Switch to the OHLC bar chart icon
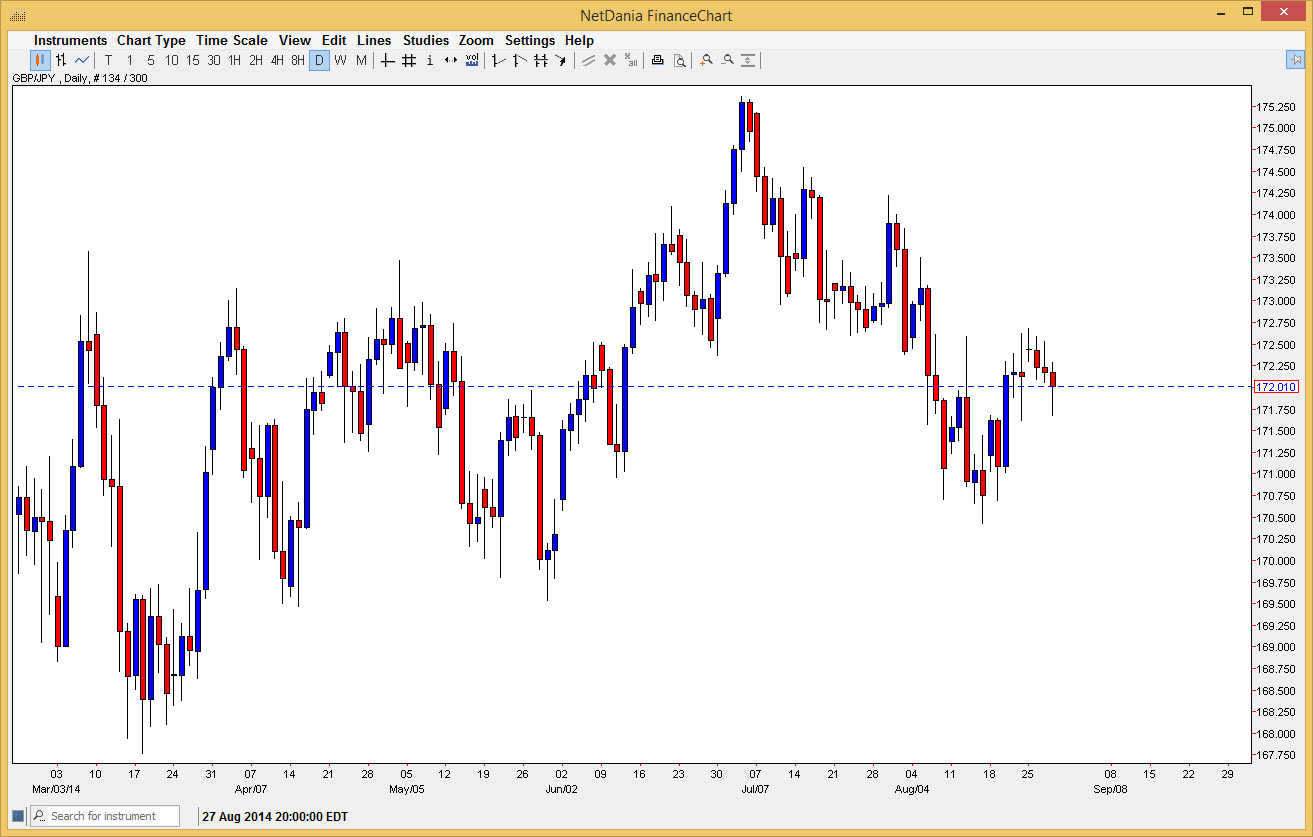The height and width of the screenshot is (837, 1313). [x=61, y=61]
